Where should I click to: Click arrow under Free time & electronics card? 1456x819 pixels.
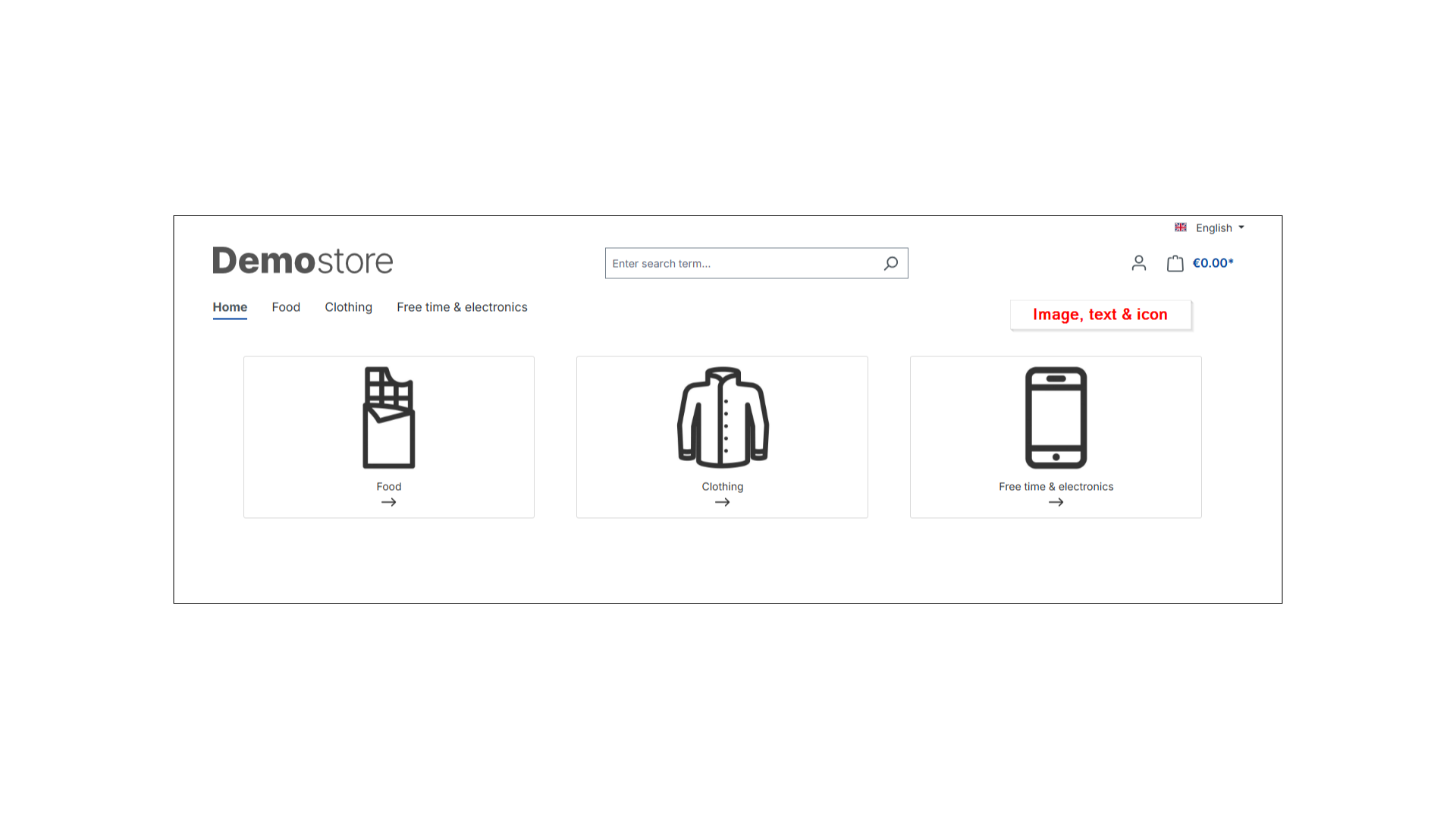[x=1056, y=502]
